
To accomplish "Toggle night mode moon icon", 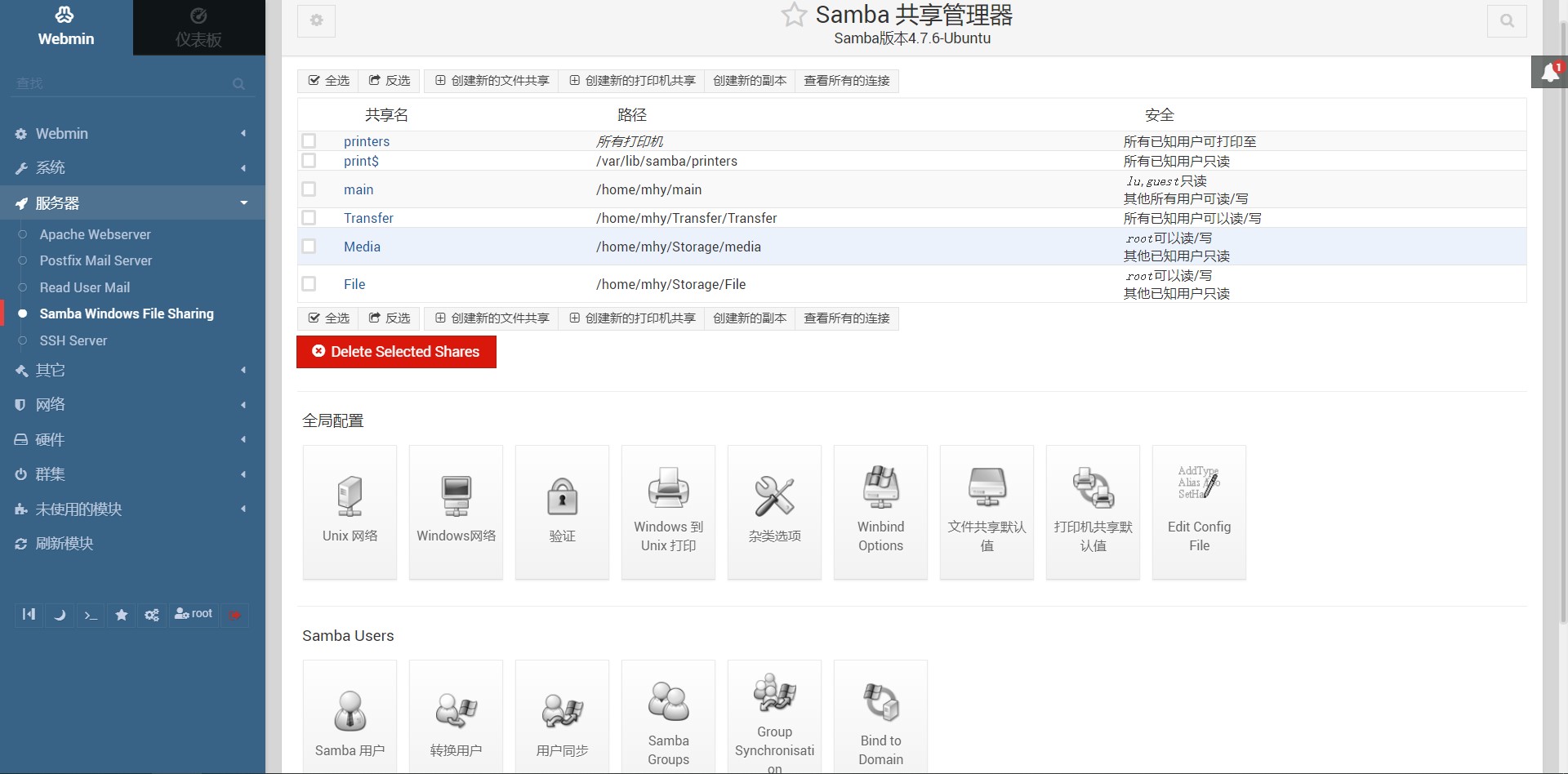I will tap(60, 614).
